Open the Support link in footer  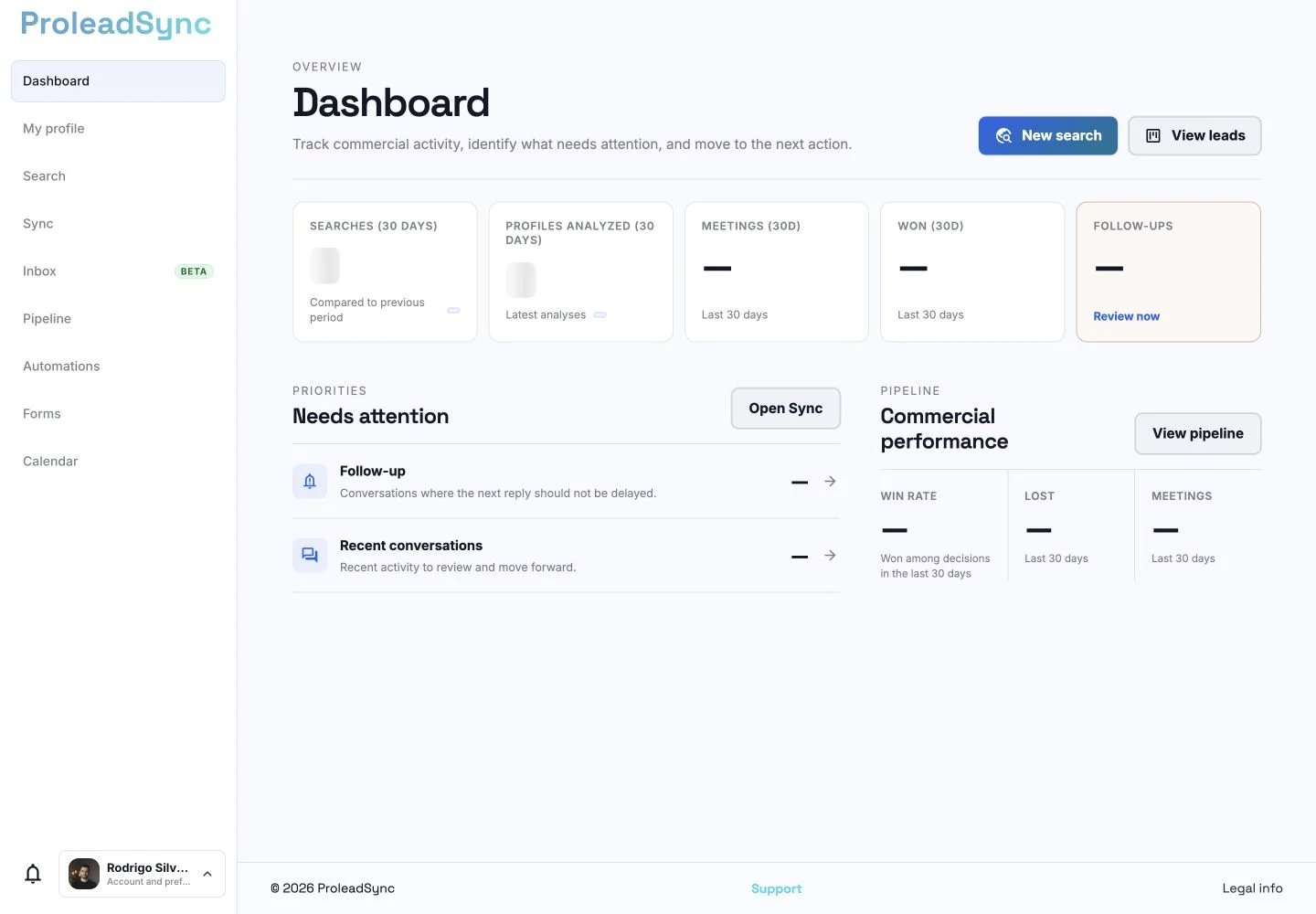click(x=776, y=888)
